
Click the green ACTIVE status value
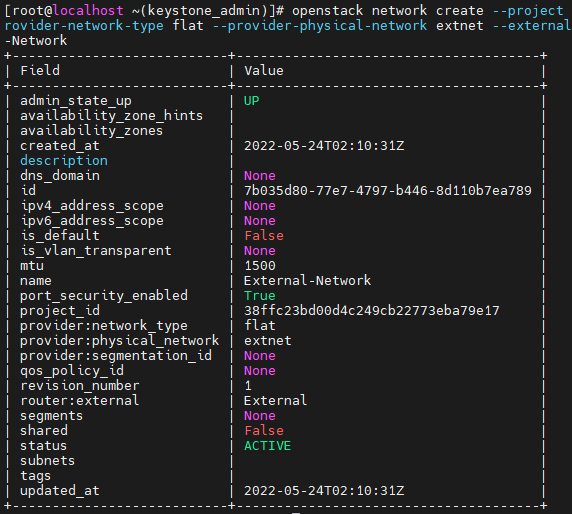click(267, 445)
